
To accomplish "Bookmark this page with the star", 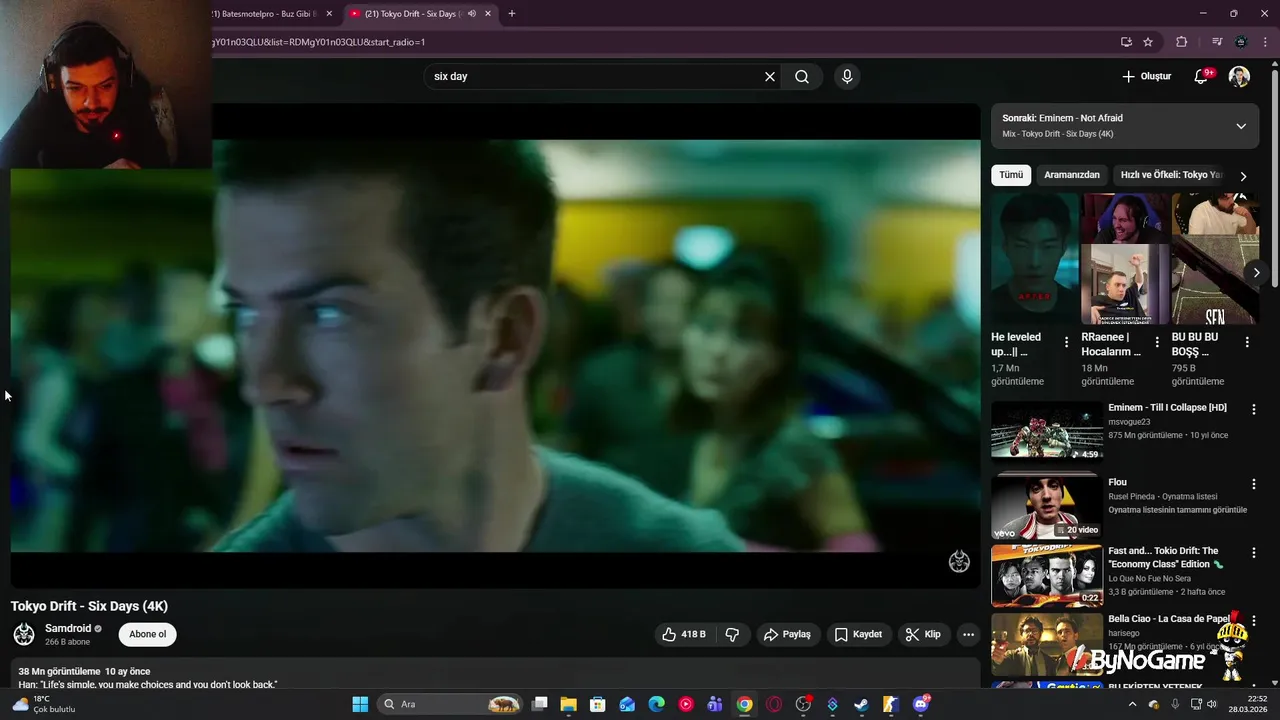I will point(1148,42).
